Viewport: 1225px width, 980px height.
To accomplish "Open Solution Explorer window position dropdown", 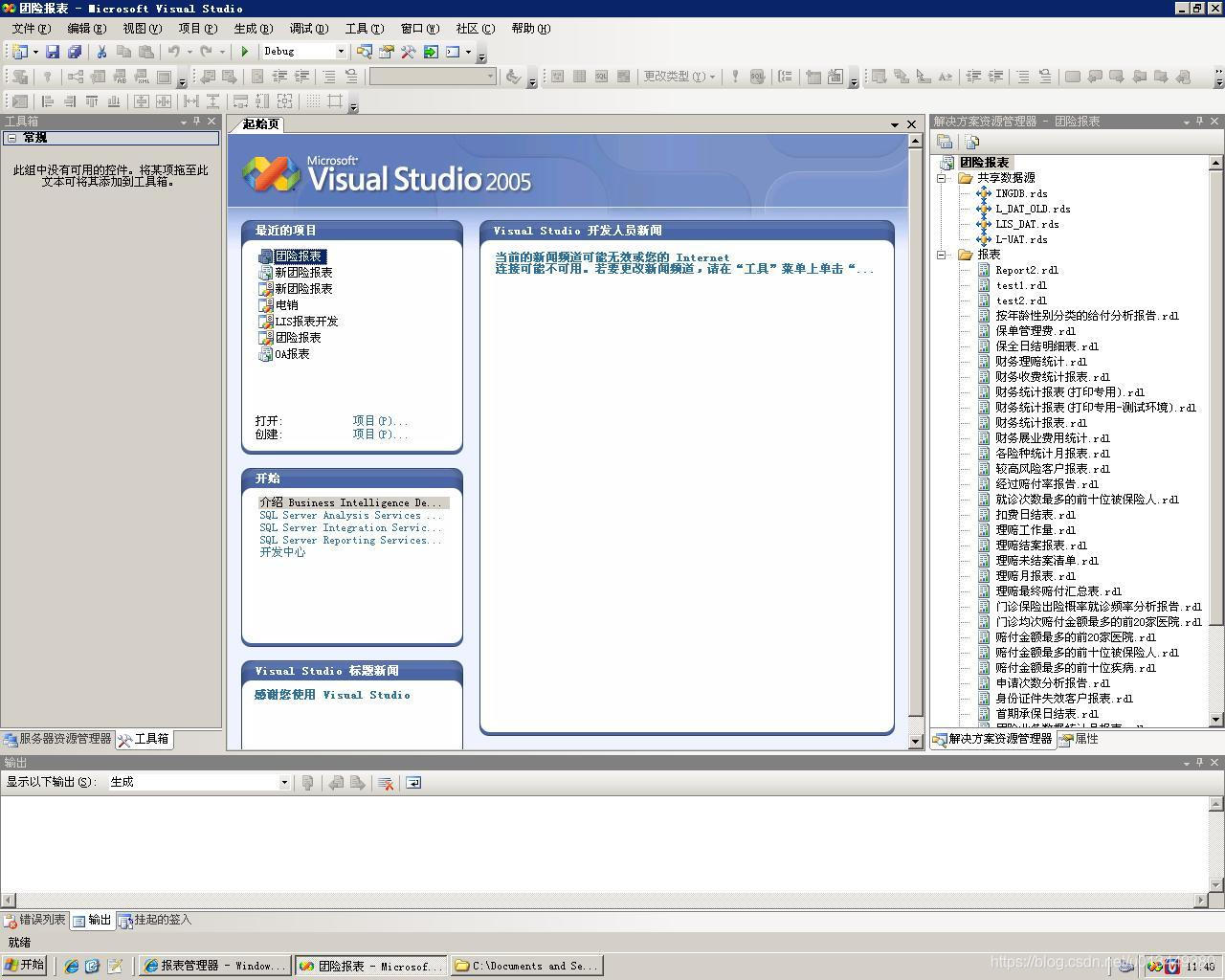I will point(1186,122).
